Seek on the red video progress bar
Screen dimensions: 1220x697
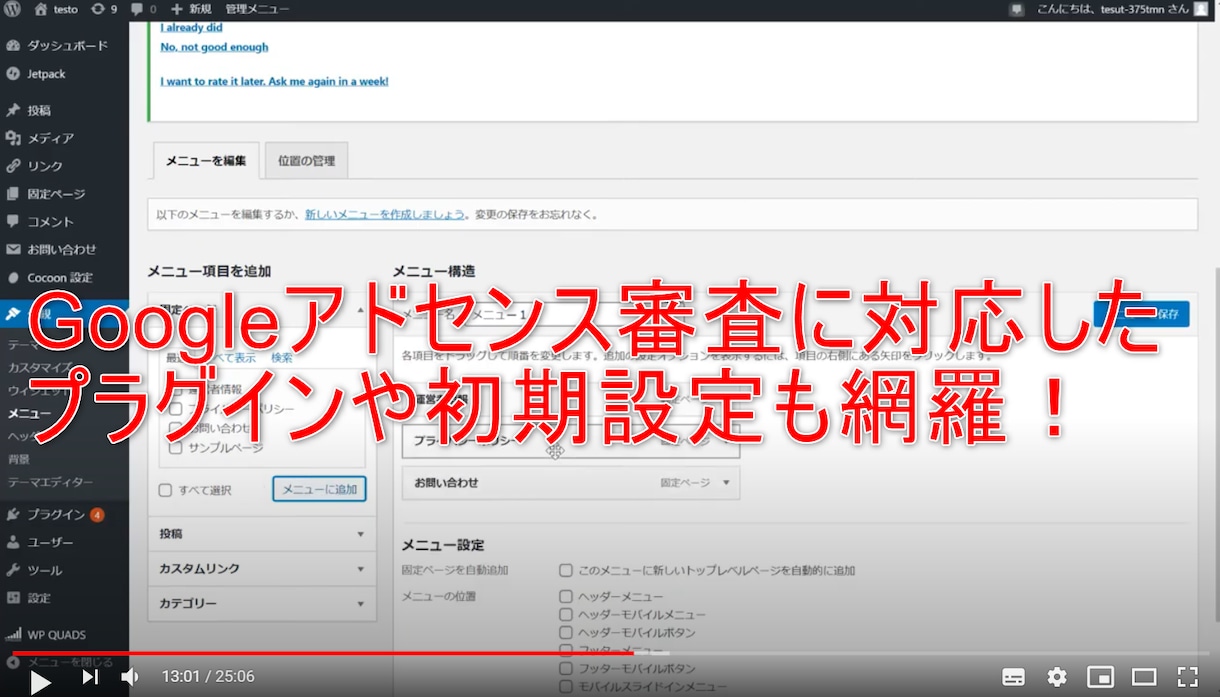(x=610, y=653)
